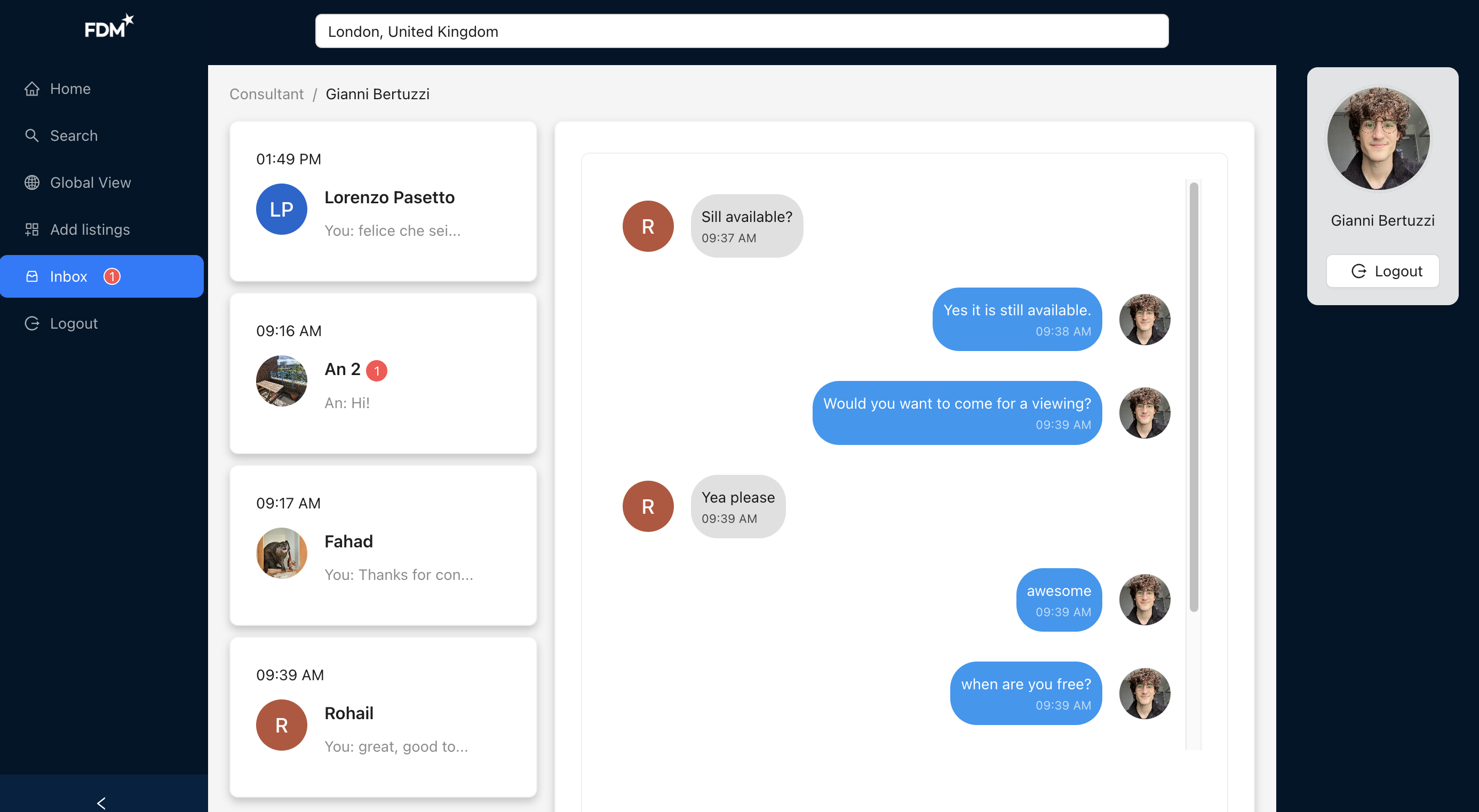The height and width of the screenshot is (812, 1479).
Task: Click the Consultant breadcrumb link
Action: point(266,94)
